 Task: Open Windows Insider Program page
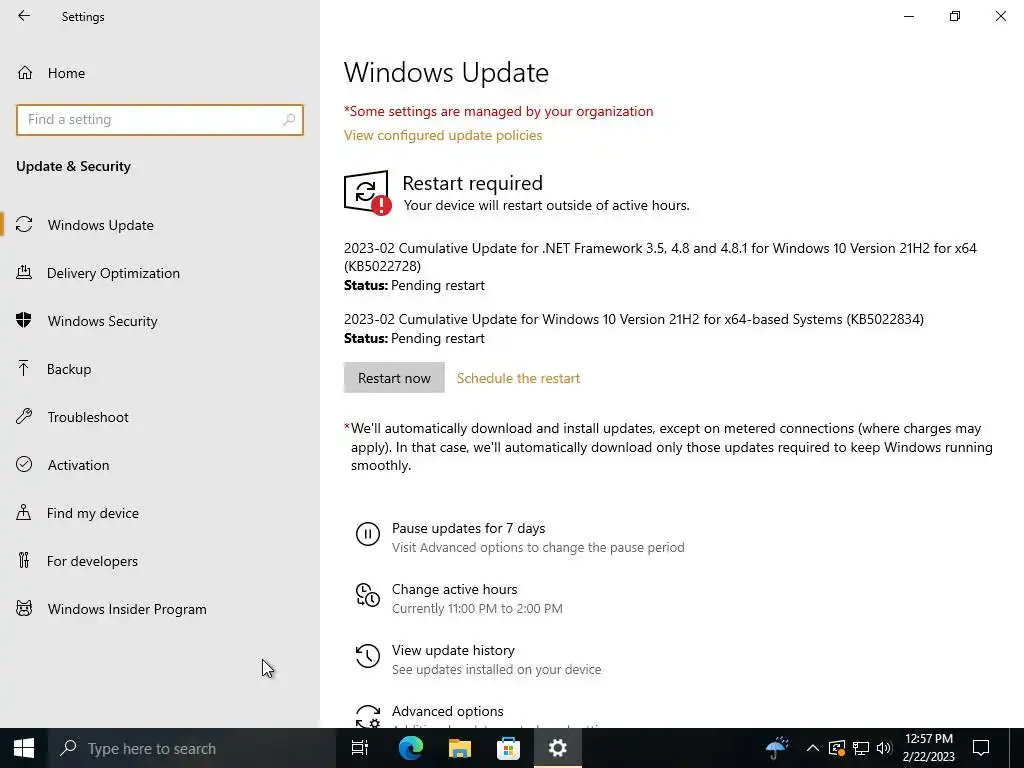[x=127, y=609]
